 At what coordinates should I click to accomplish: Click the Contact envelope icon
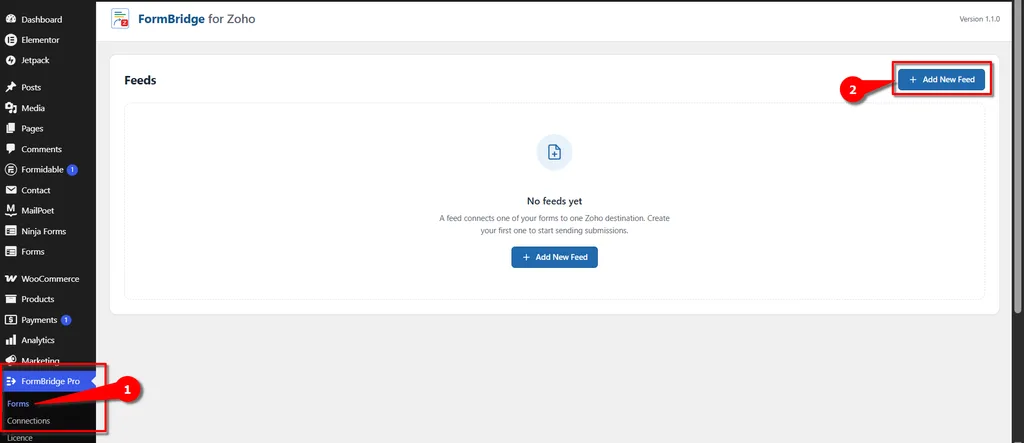pos(10,190)
